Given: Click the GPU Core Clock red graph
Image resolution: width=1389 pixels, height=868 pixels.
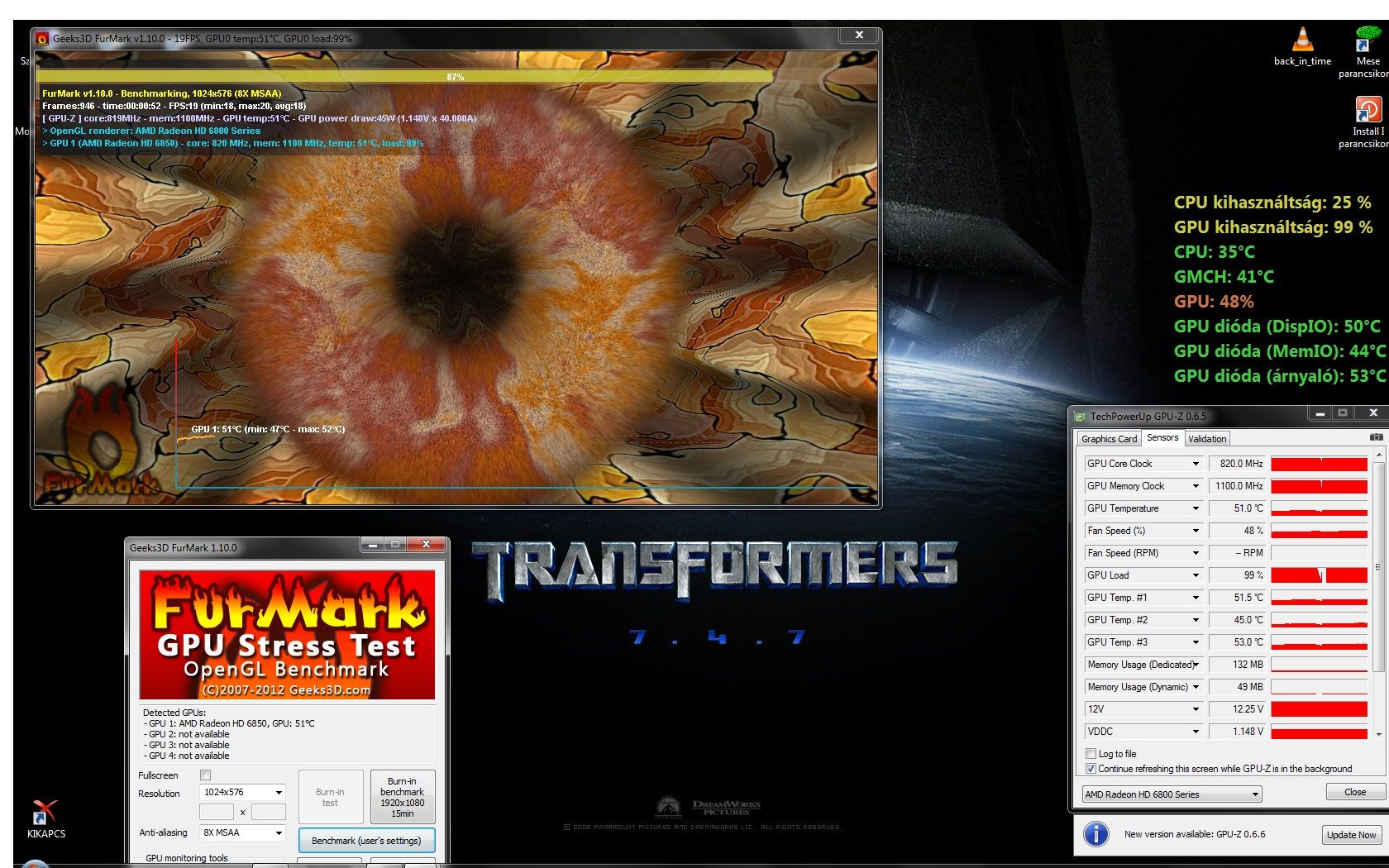Looking at the screenshot, I should click(x=1319, y=464).
